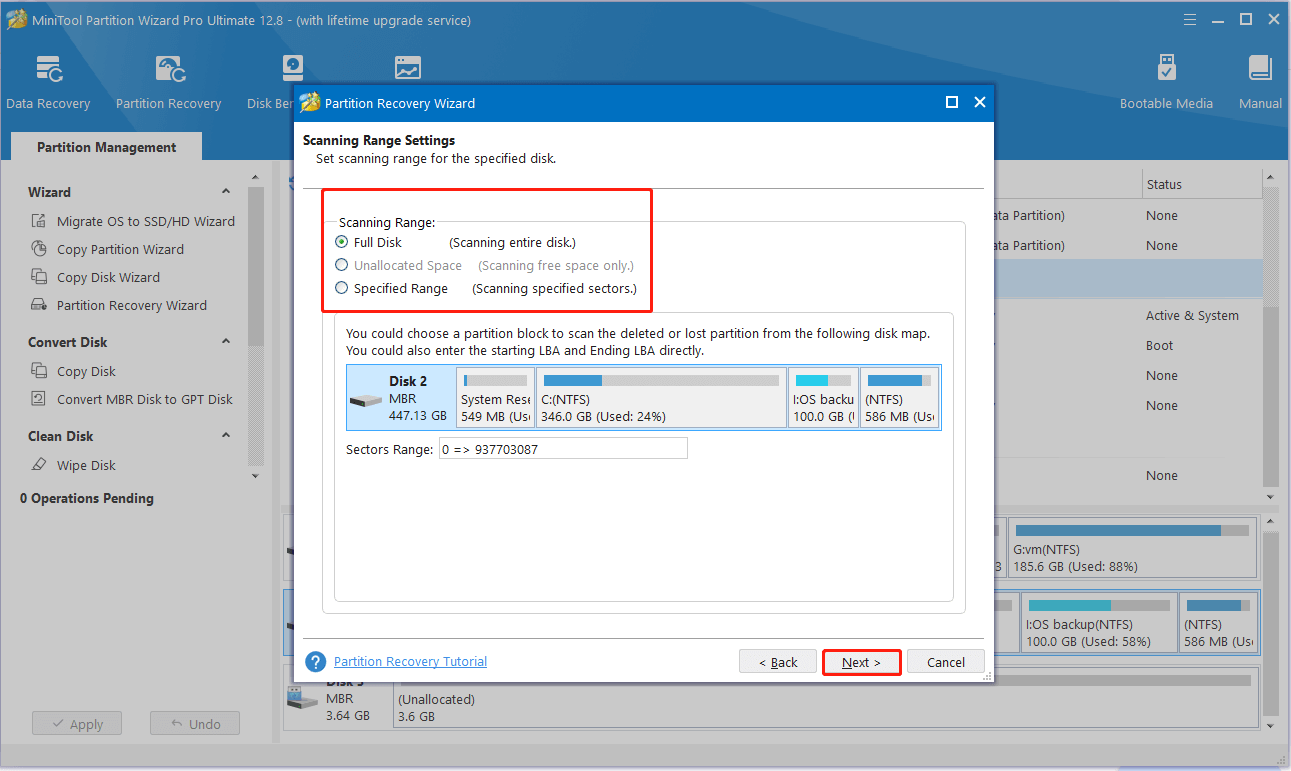Click the Boot status cell
Screen dimensions: 1291x771
[1160, 345]
